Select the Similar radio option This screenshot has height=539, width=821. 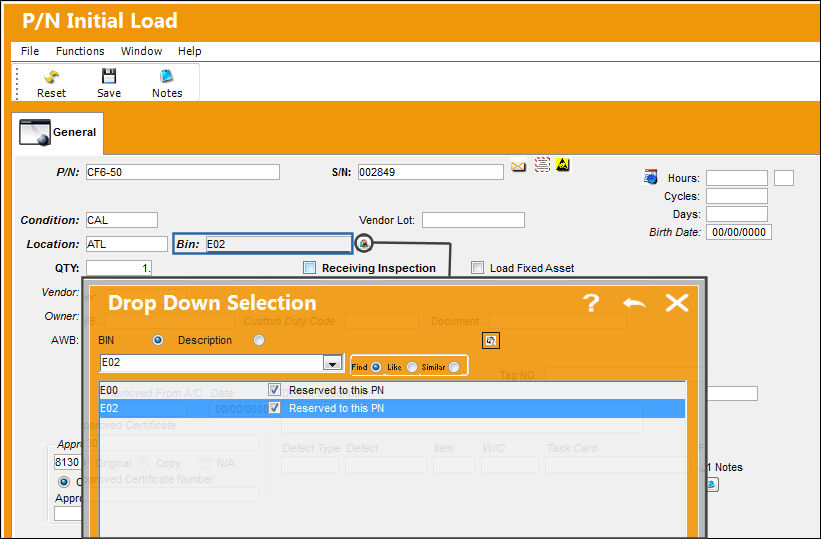tap(454, 367)
